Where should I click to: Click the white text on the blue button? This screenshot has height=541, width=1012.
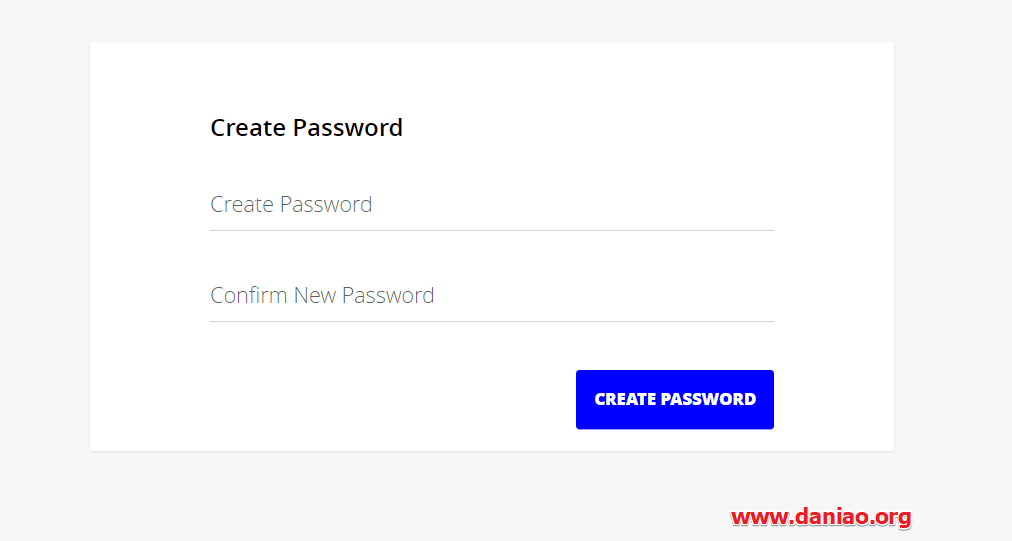675,400
